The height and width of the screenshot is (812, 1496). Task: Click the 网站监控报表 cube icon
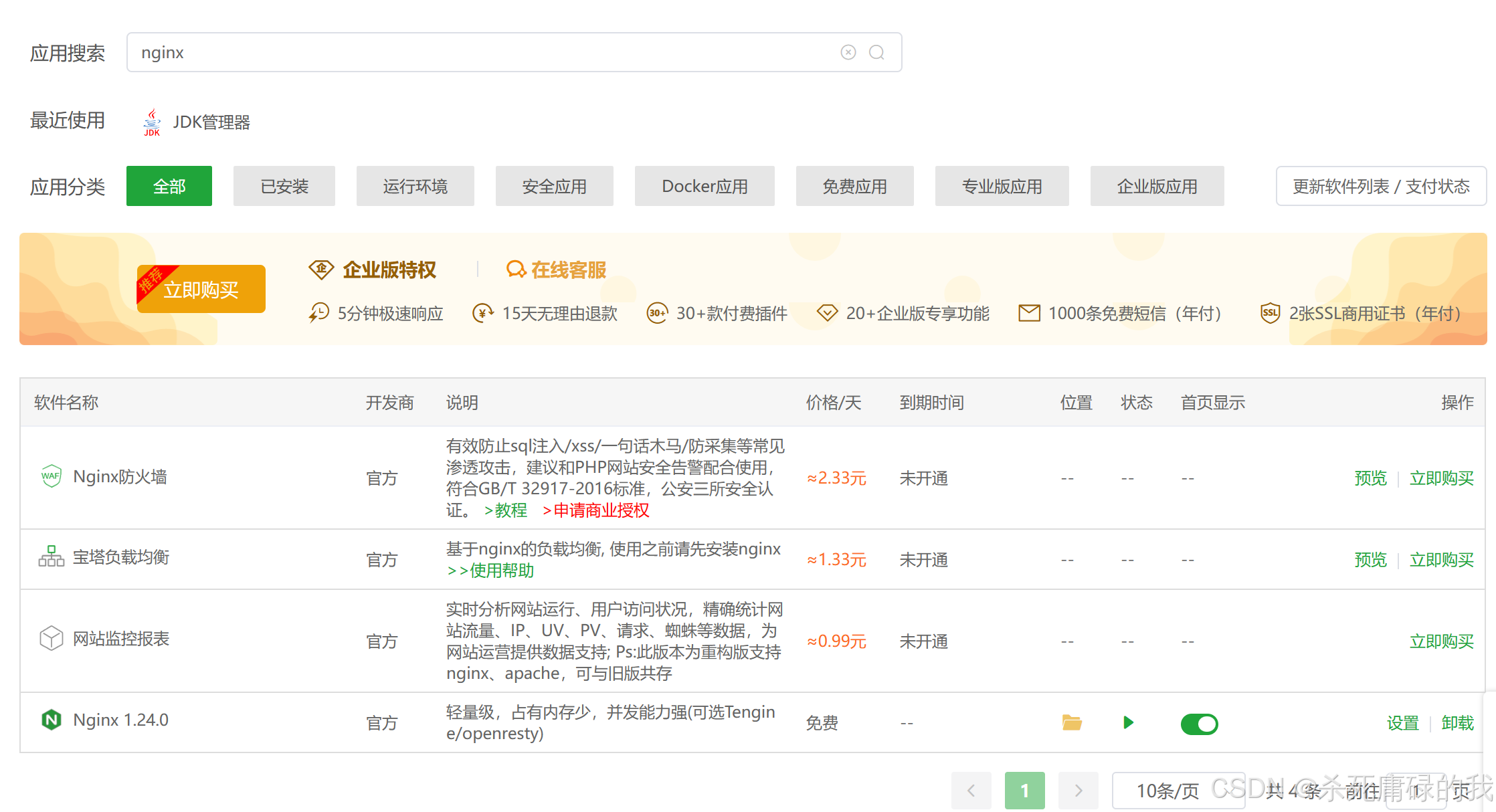coord(51,638)
